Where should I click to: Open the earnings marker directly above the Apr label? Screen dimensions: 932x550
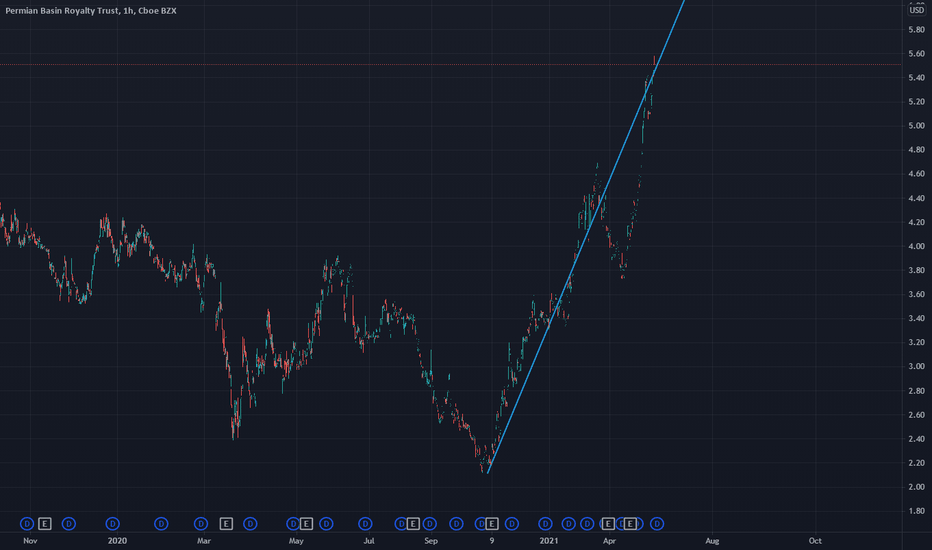click(x=607, y=524)
